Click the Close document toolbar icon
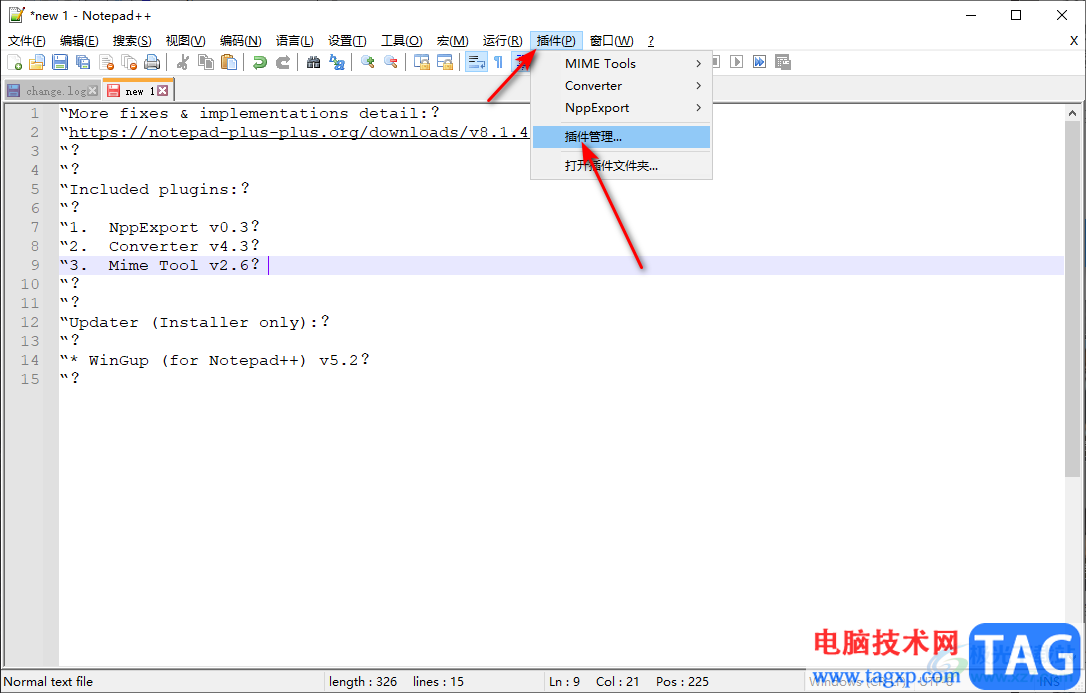The width and height of the screenshot is (1086, 693). click(106, 62)
